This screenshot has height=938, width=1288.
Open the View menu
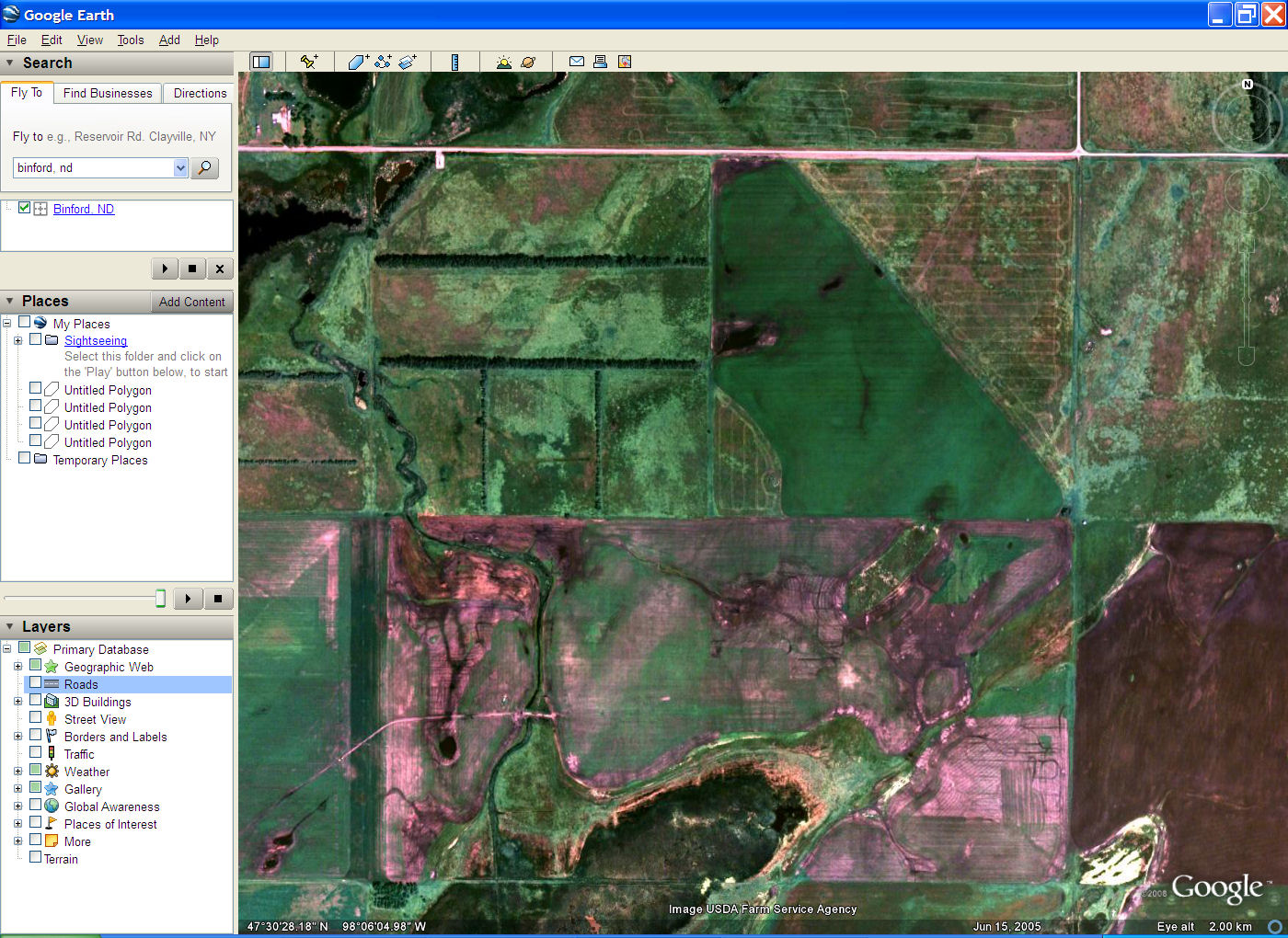(x=90, y=40)
